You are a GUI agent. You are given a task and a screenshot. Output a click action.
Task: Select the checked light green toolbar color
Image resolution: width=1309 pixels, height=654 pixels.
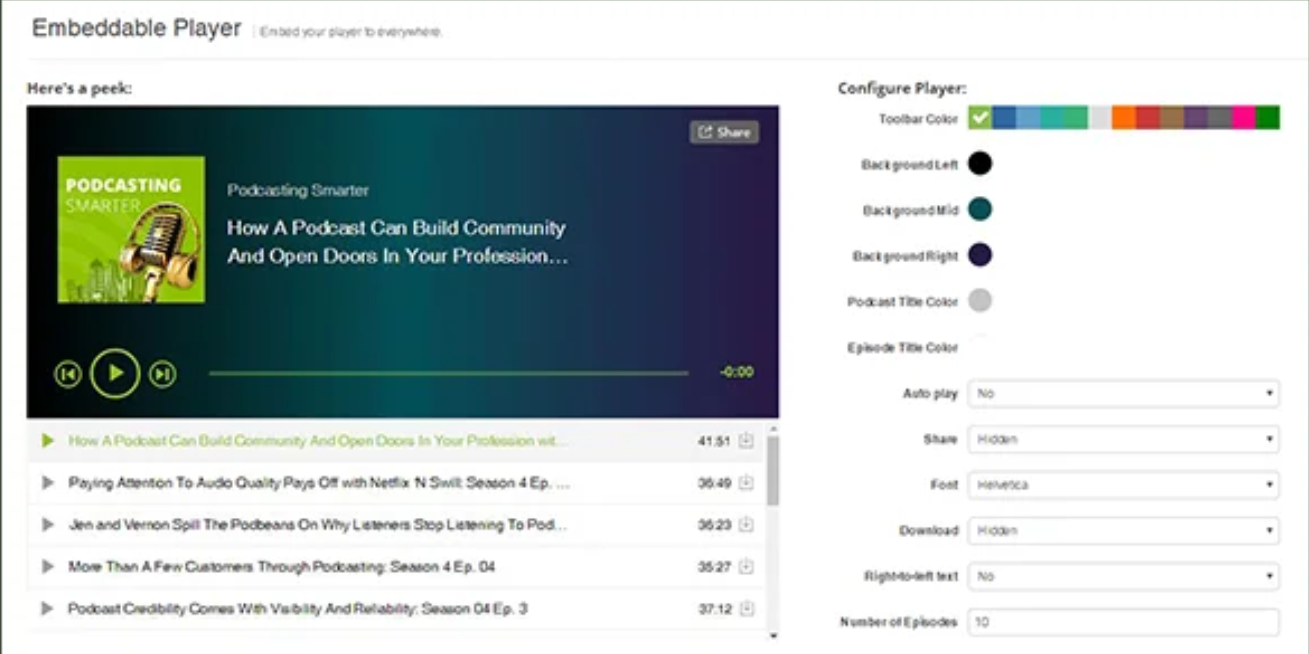point(980,118)
